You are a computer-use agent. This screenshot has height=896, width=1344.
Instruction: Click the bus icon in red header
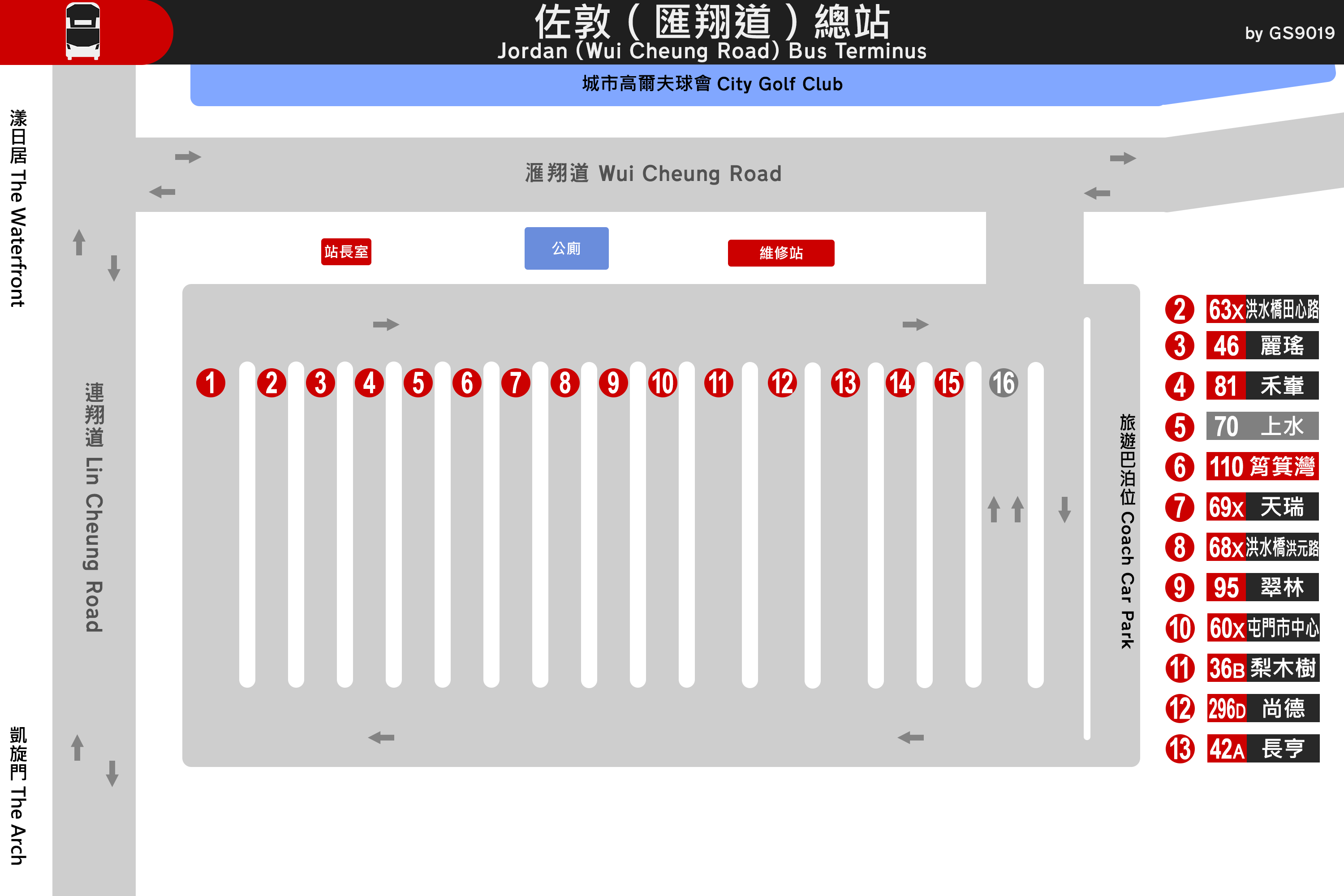(x=83, y=31)
